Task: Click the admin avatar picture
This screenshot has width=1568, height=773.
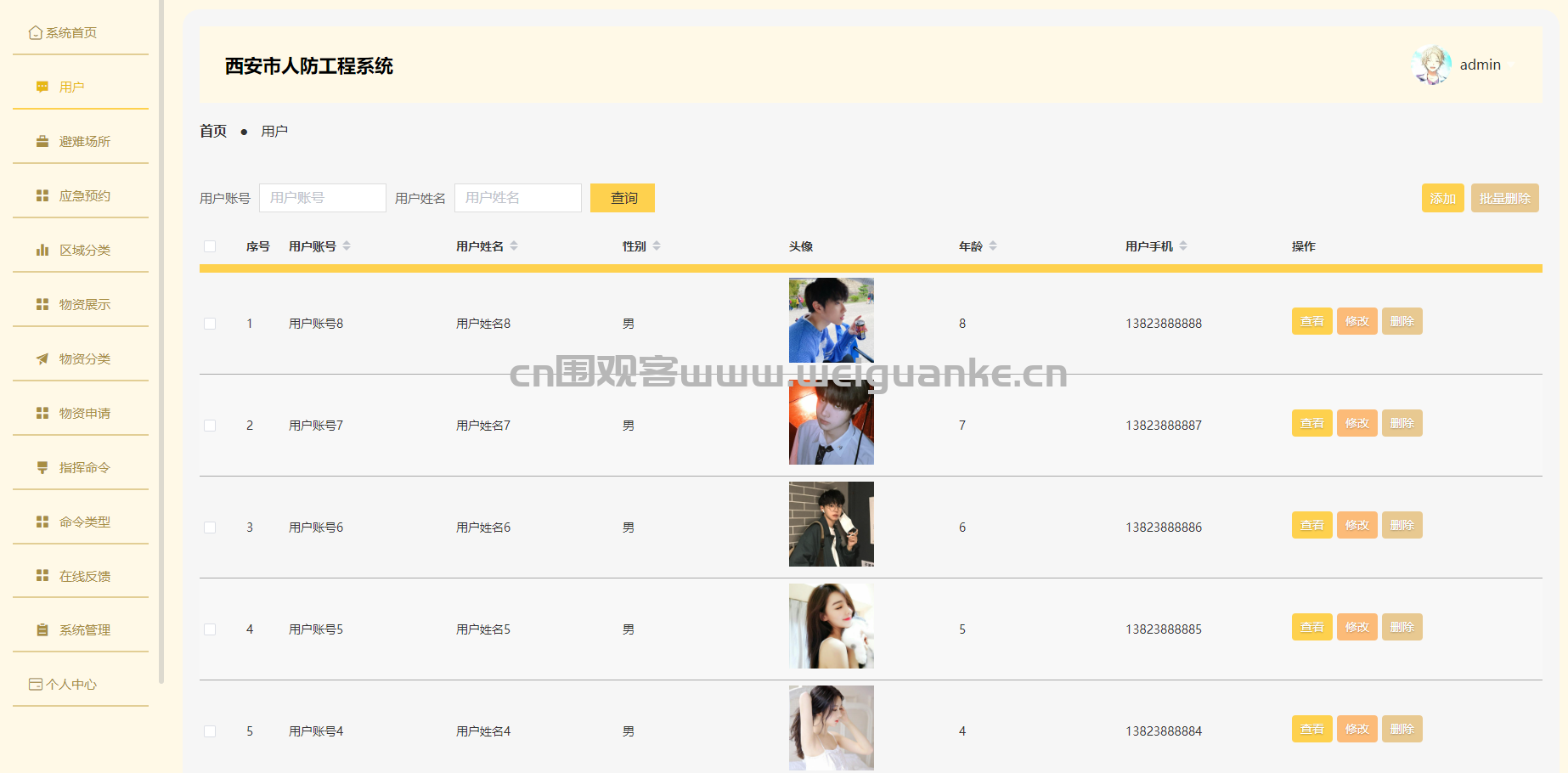Action: point(1432,65)
